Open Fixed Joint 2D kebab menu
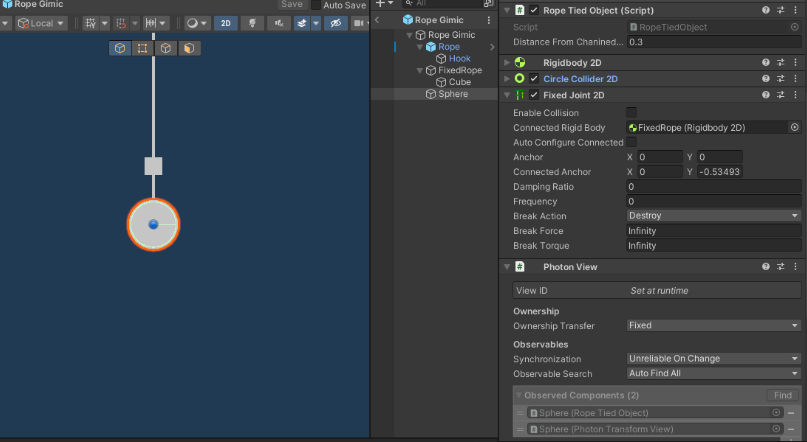 click(796, 95)
